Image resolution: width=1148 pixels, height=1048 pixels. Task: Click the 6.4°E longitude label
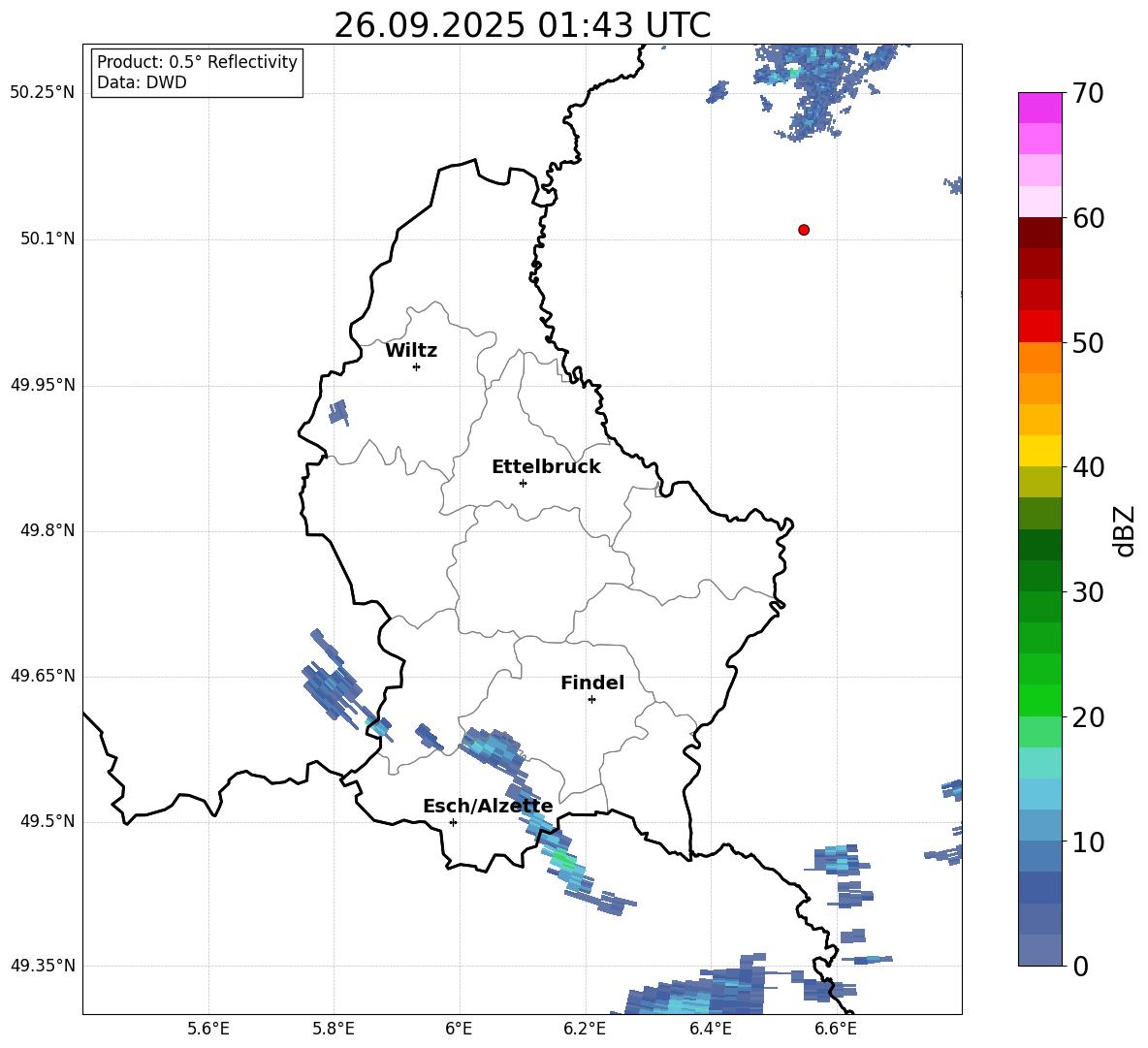(x=710, y=1029)
